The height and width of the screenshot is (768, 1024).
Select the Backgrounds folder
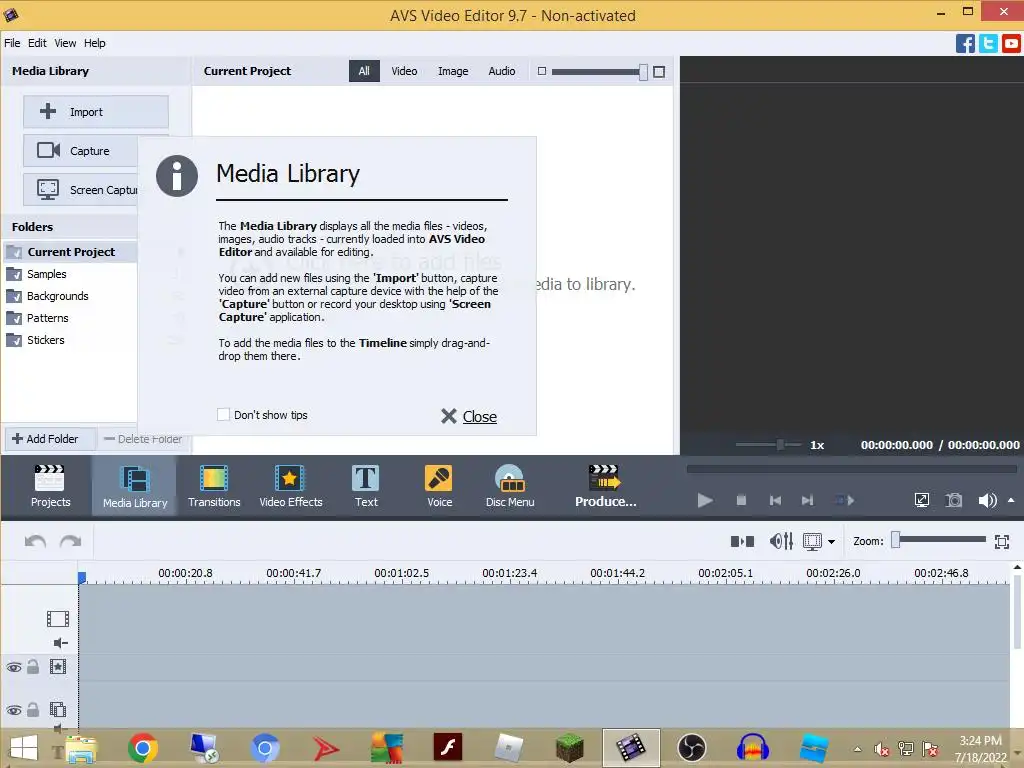click(x=57, y=296)
